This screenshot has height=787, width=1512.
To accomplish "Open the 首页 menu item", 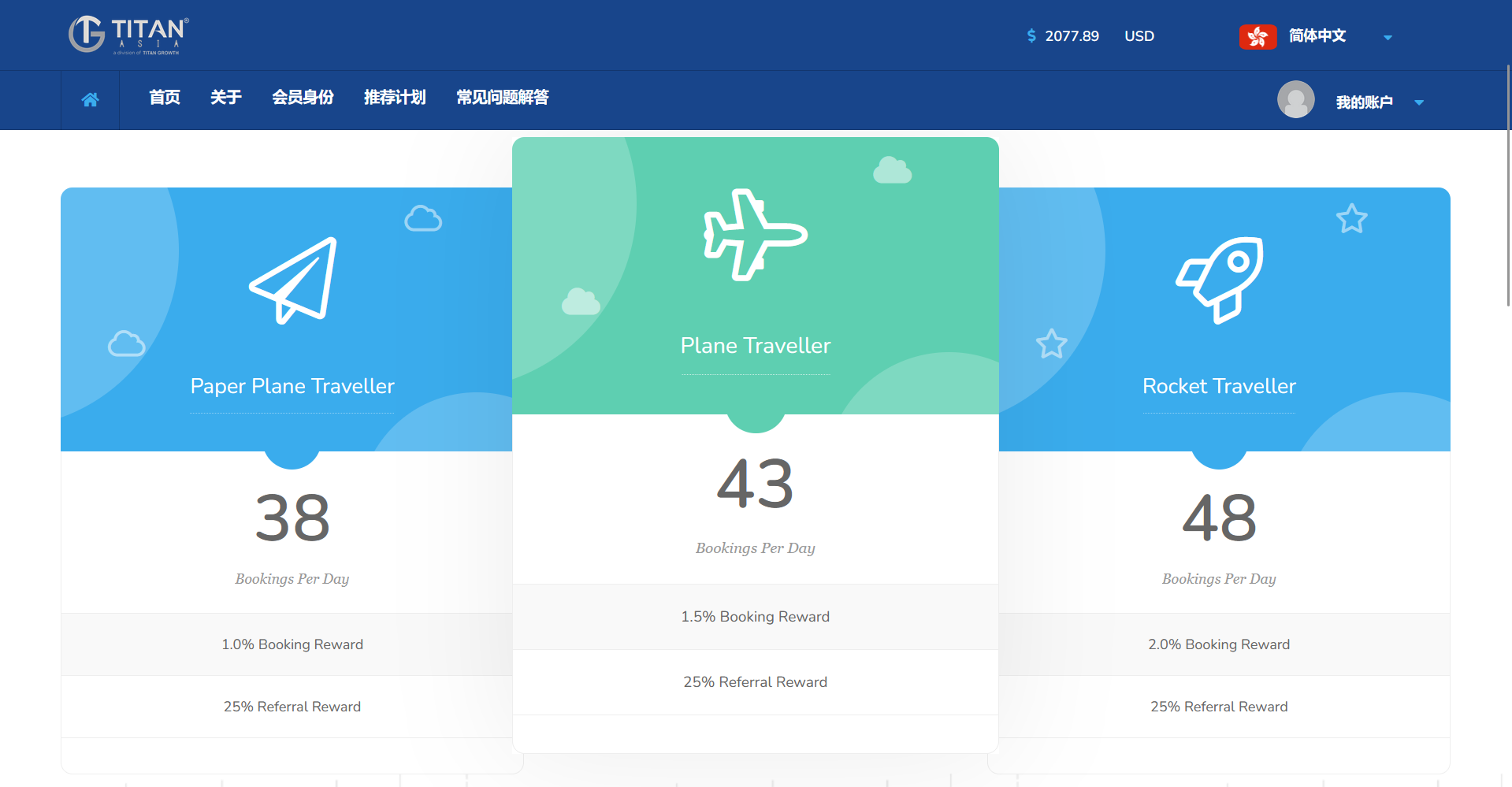I will pos(165,98).
